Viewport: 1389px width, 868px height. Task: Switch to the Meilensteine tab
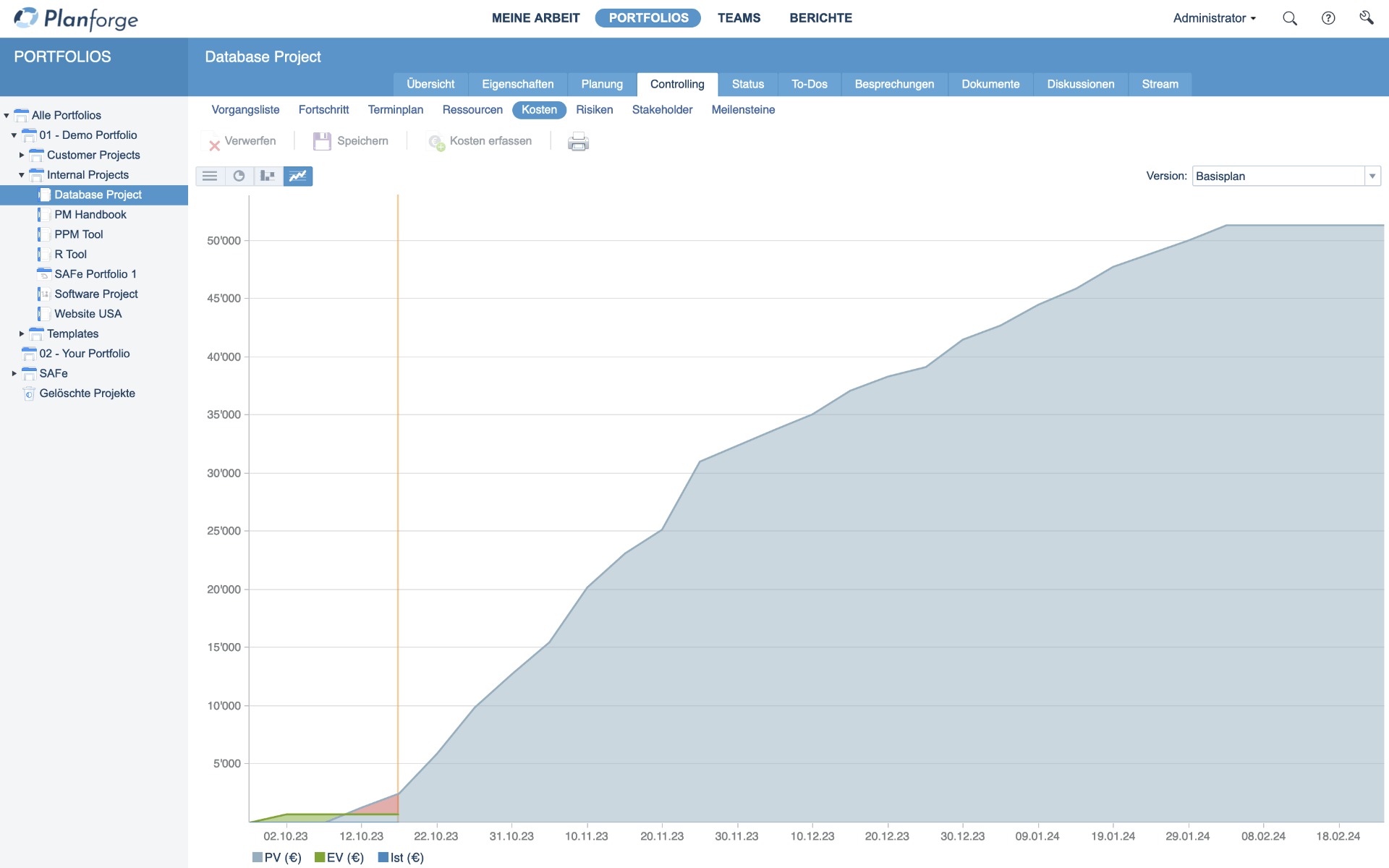point(744,109)
